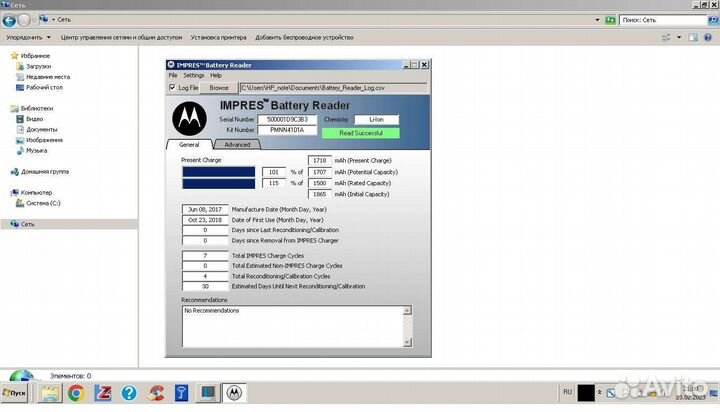The image size is (720, 412).
Task: Open the Загрузки folder in sidebar
Action: (38, 66)
